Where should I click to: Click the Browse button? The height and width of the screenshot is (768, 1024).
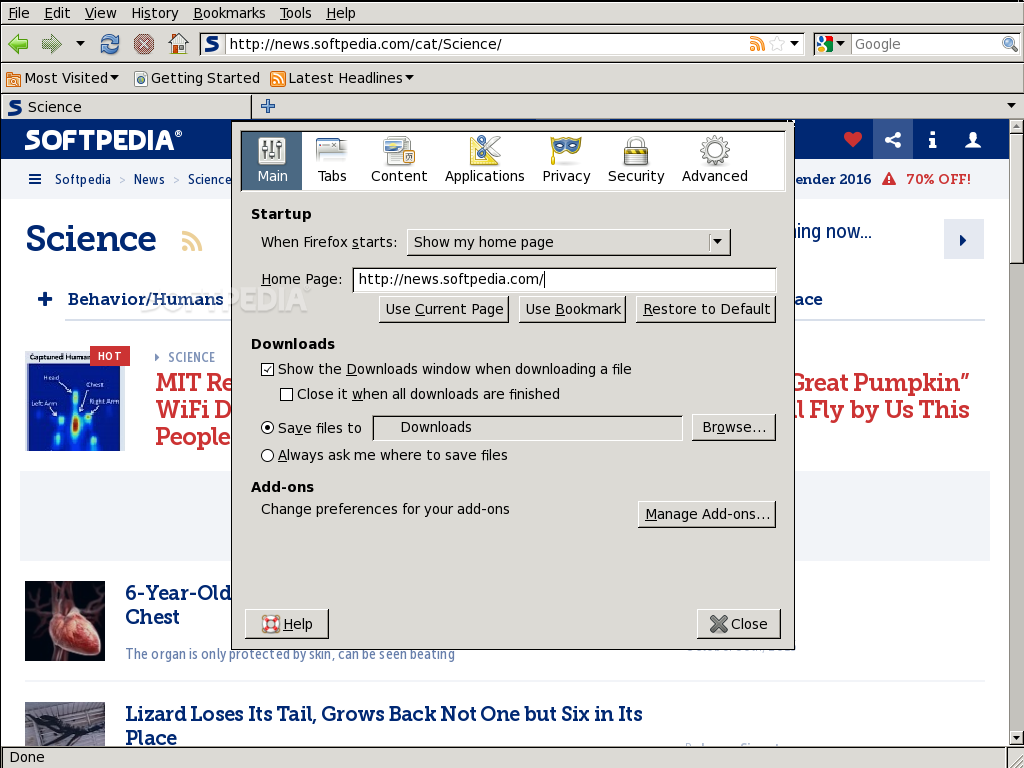click(734, 428)
